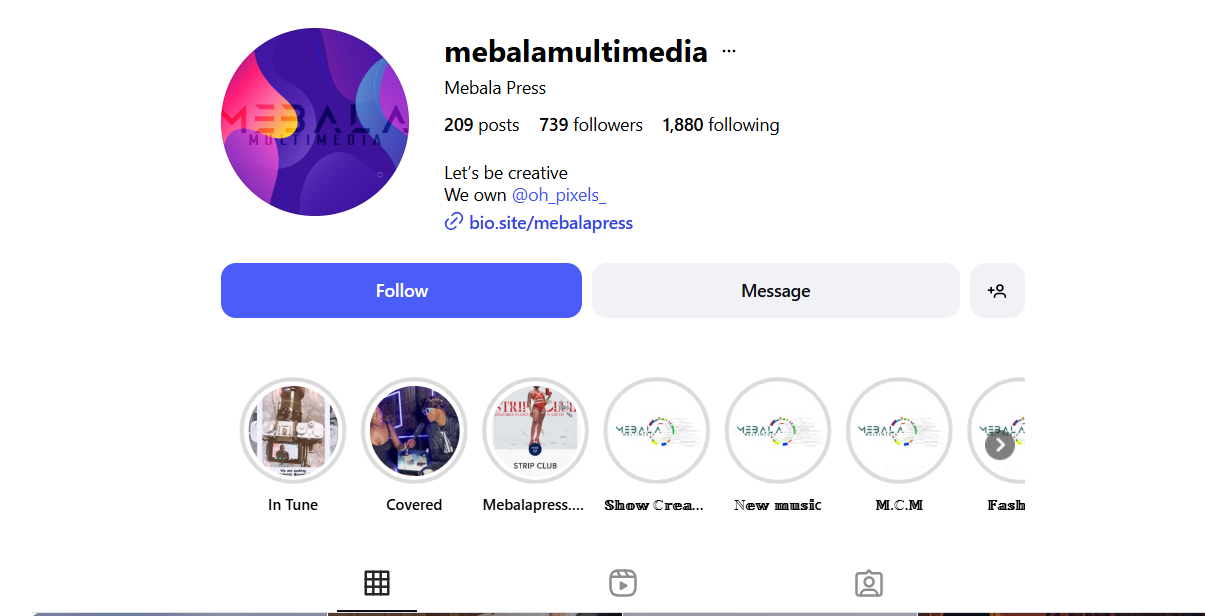Screen dimensions: 1205x616
Task: View the 1,880 following list
Action: (x=721, y=125)
